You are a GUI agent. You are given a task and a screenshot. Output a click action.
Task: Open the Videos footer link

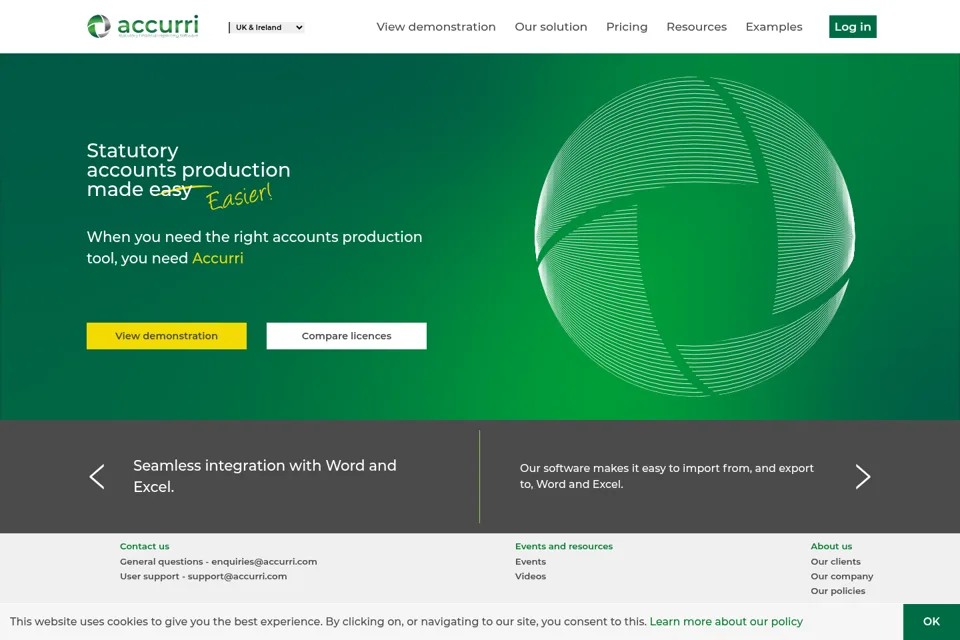point(530,576)
